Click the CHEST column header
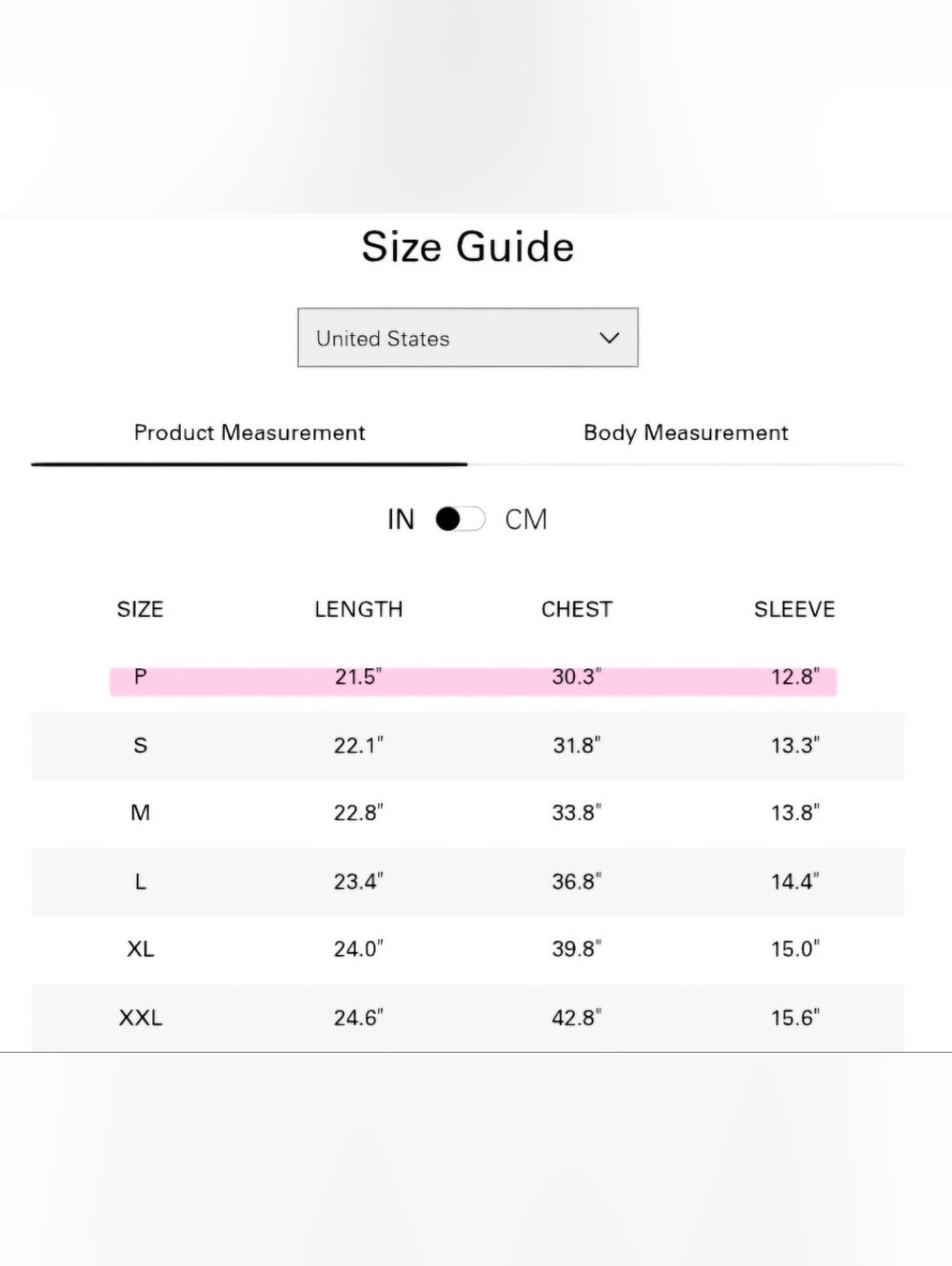952x1266 pixels. pyautogui.click(x=577, y=609)
